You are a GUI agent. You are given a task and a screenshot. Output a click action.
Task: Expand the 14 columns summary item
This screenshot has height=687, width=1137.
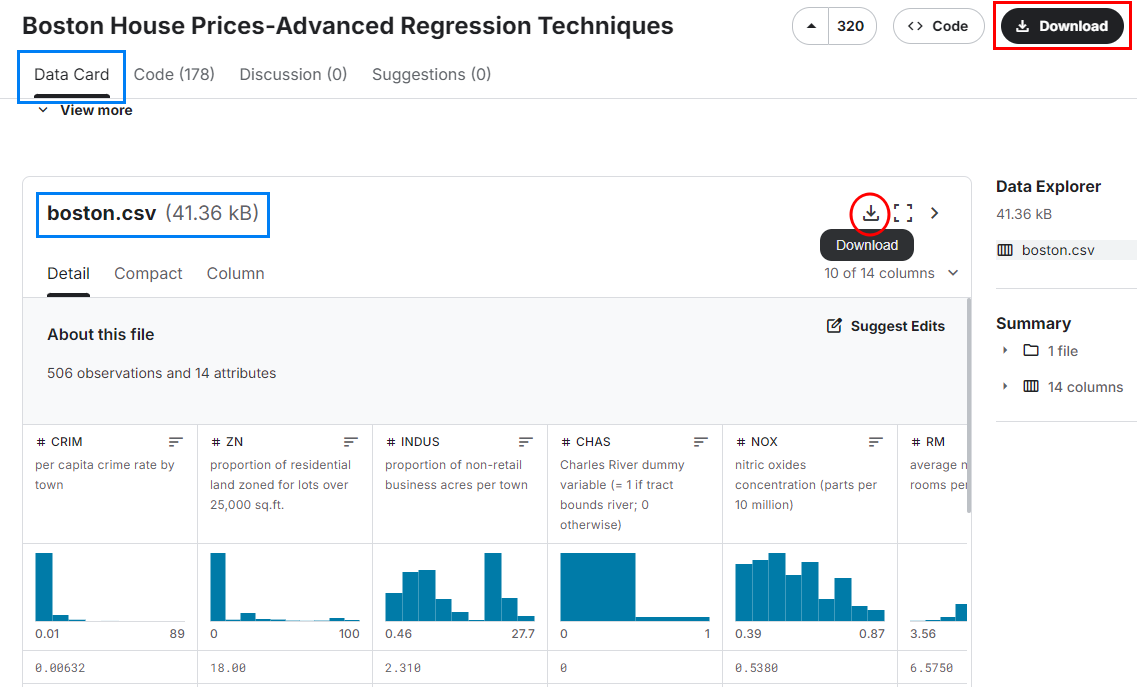tap(1005, 387)
